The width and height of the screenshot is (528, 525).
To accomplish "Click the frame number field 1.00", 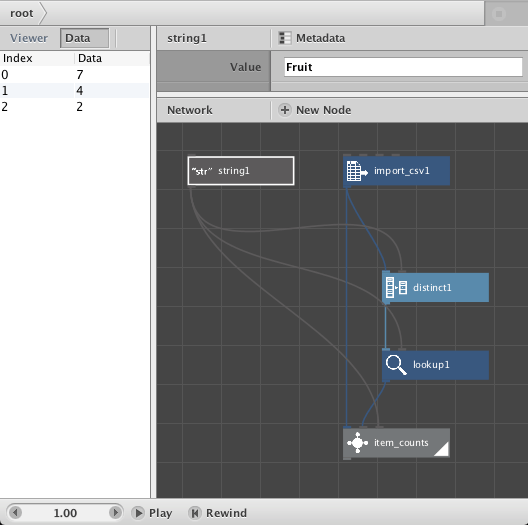I will coord(65,513).
